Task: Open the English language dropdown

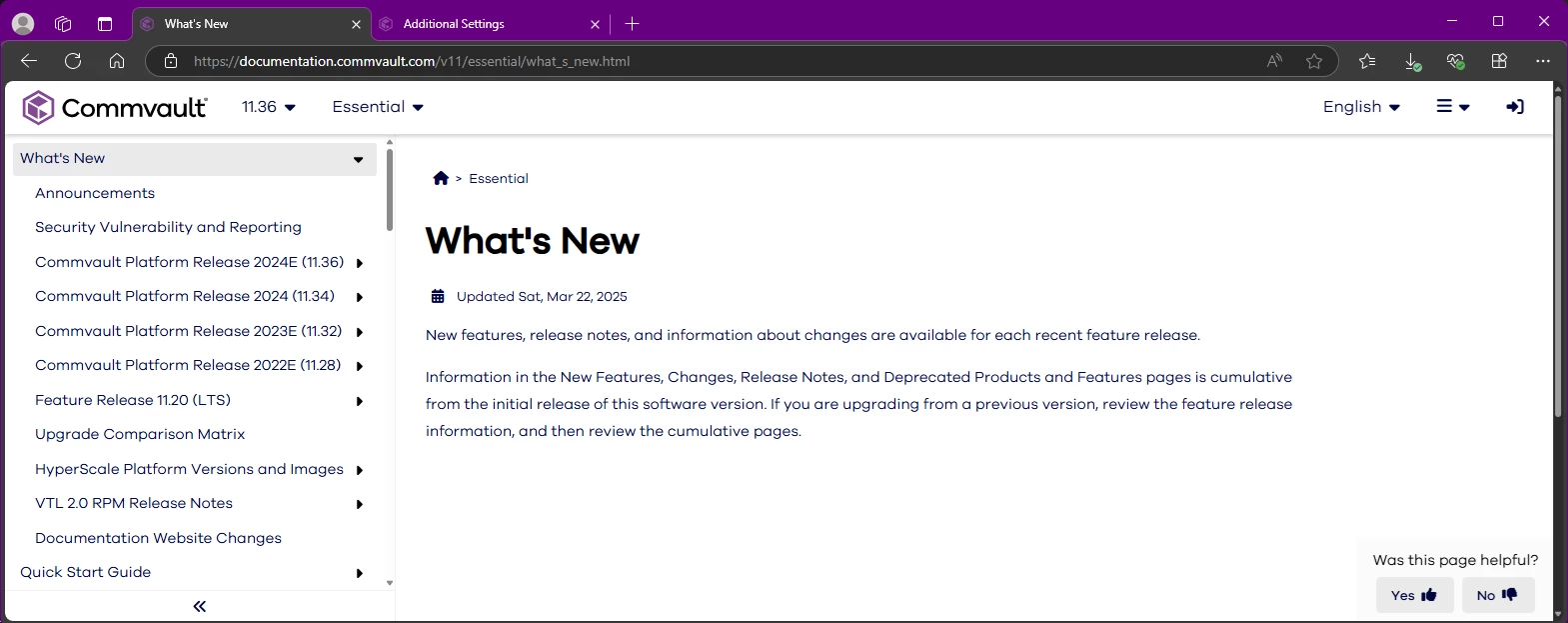Action: pos(1361,107)
